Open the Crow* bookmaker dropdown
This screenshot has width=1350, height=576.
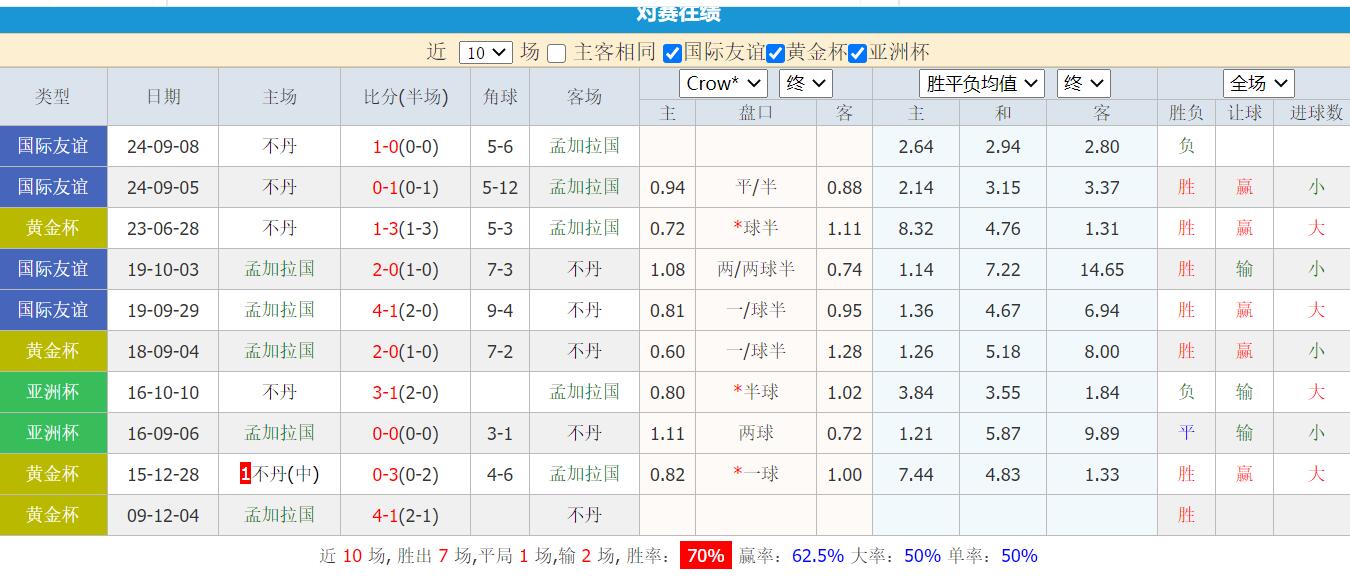722,84
